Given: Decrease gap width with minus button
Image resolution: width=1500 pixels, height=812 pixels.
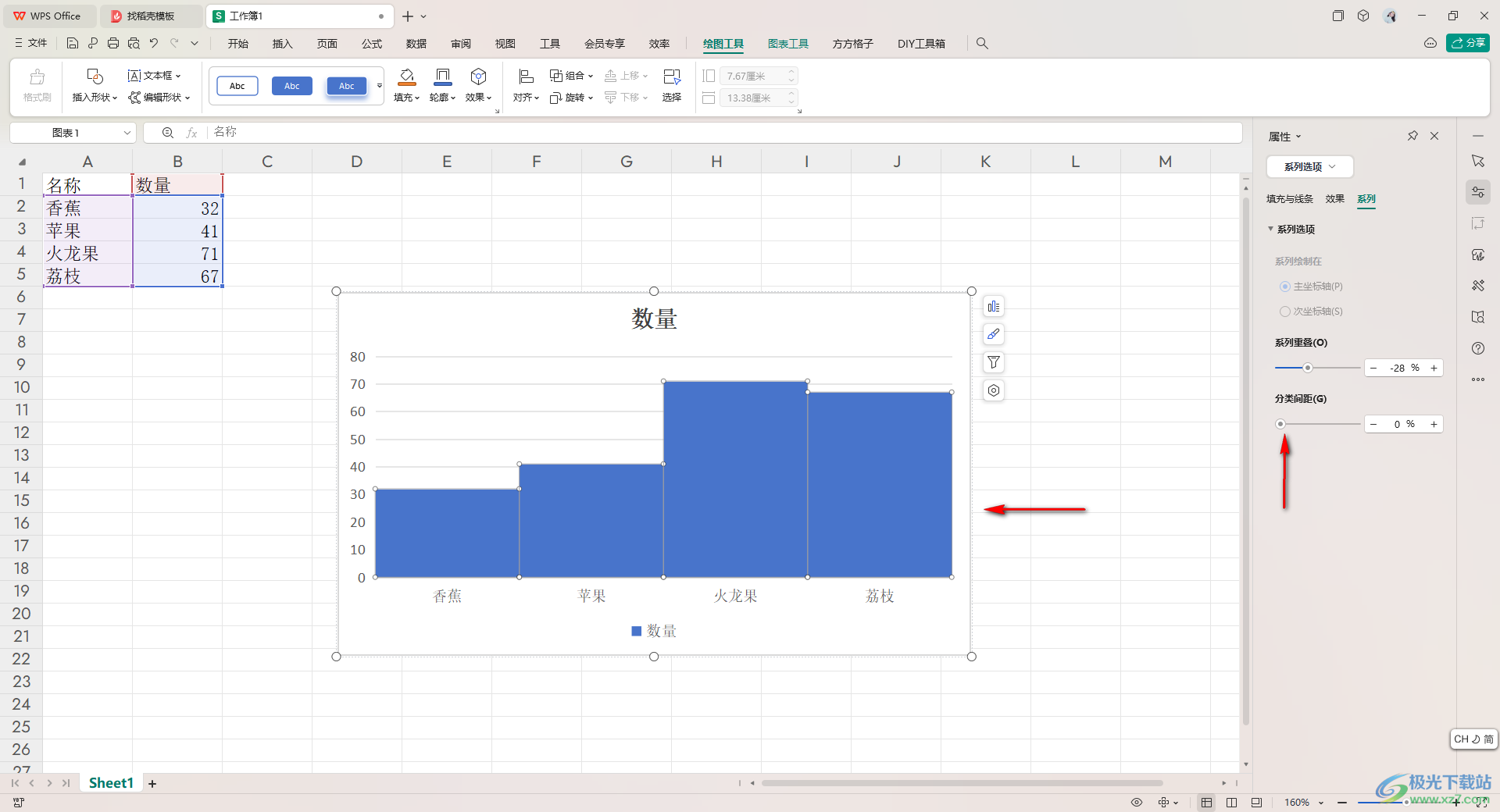Looking at the screenshot, I should click(1373, 424).
